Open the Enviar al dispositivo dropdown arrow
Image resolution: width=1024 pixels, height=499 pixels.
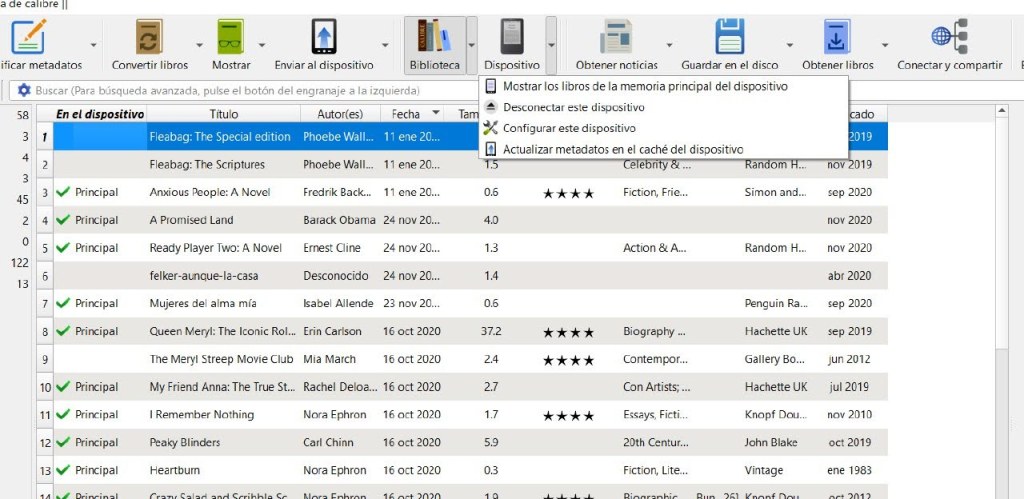(386, 45)
